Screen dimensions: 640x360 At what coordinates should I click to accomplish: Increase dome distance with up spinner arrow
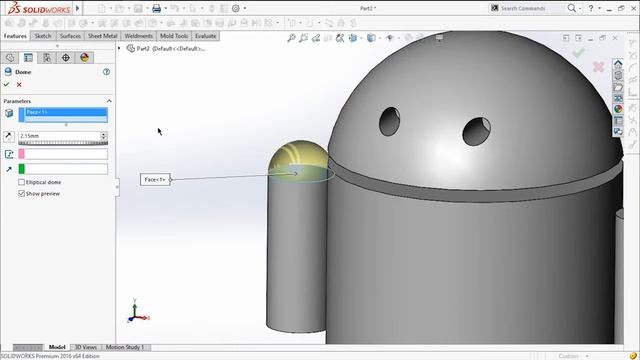click(x=104, y=134)
